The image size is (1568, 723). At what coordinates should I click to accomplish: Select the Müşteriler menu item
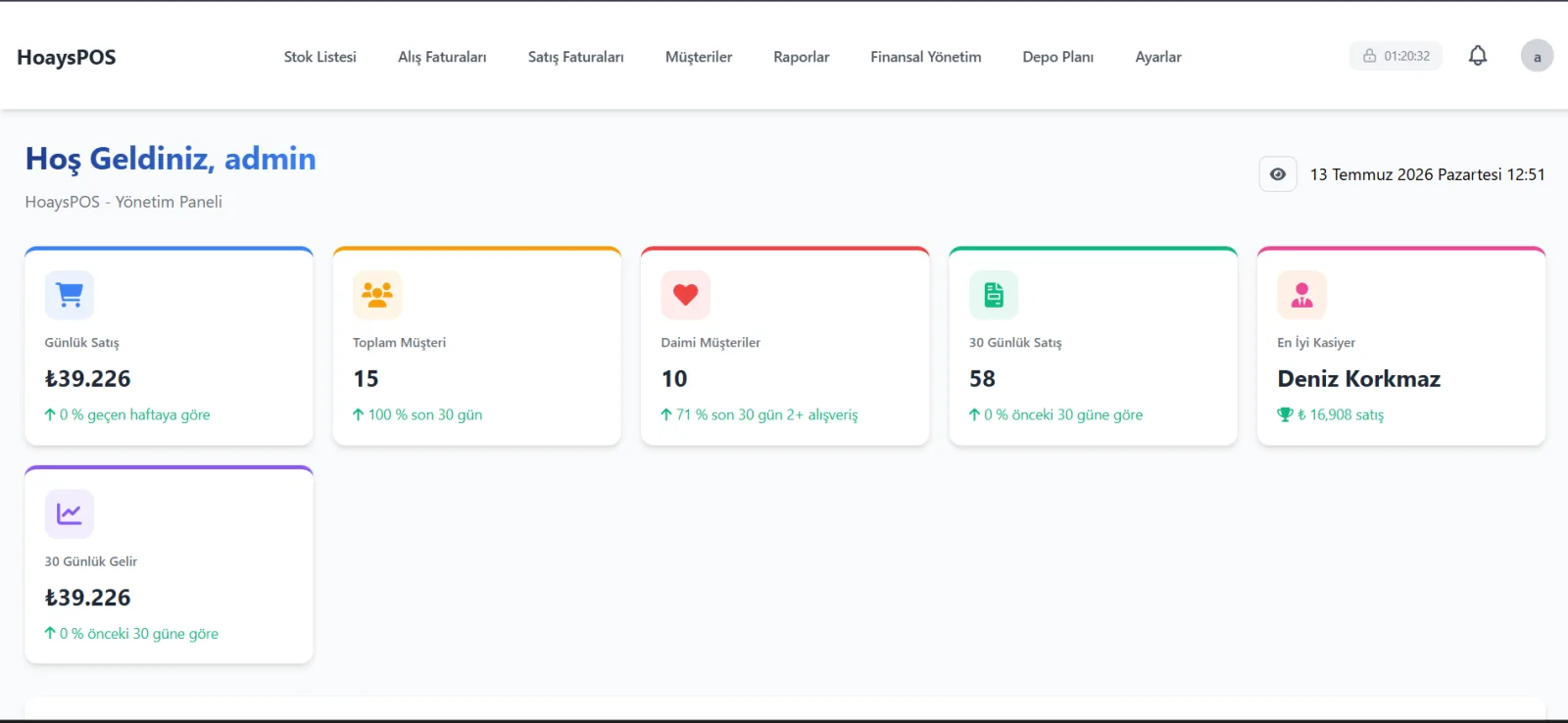coord(699,57)
